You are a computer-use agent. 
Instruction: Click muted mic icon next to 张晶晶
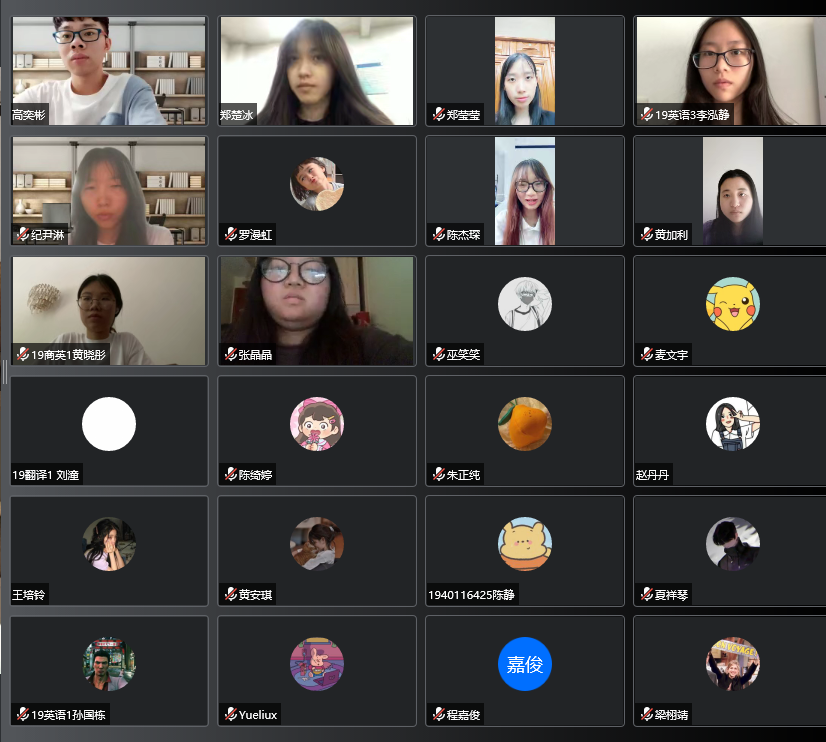coord(230,354)
